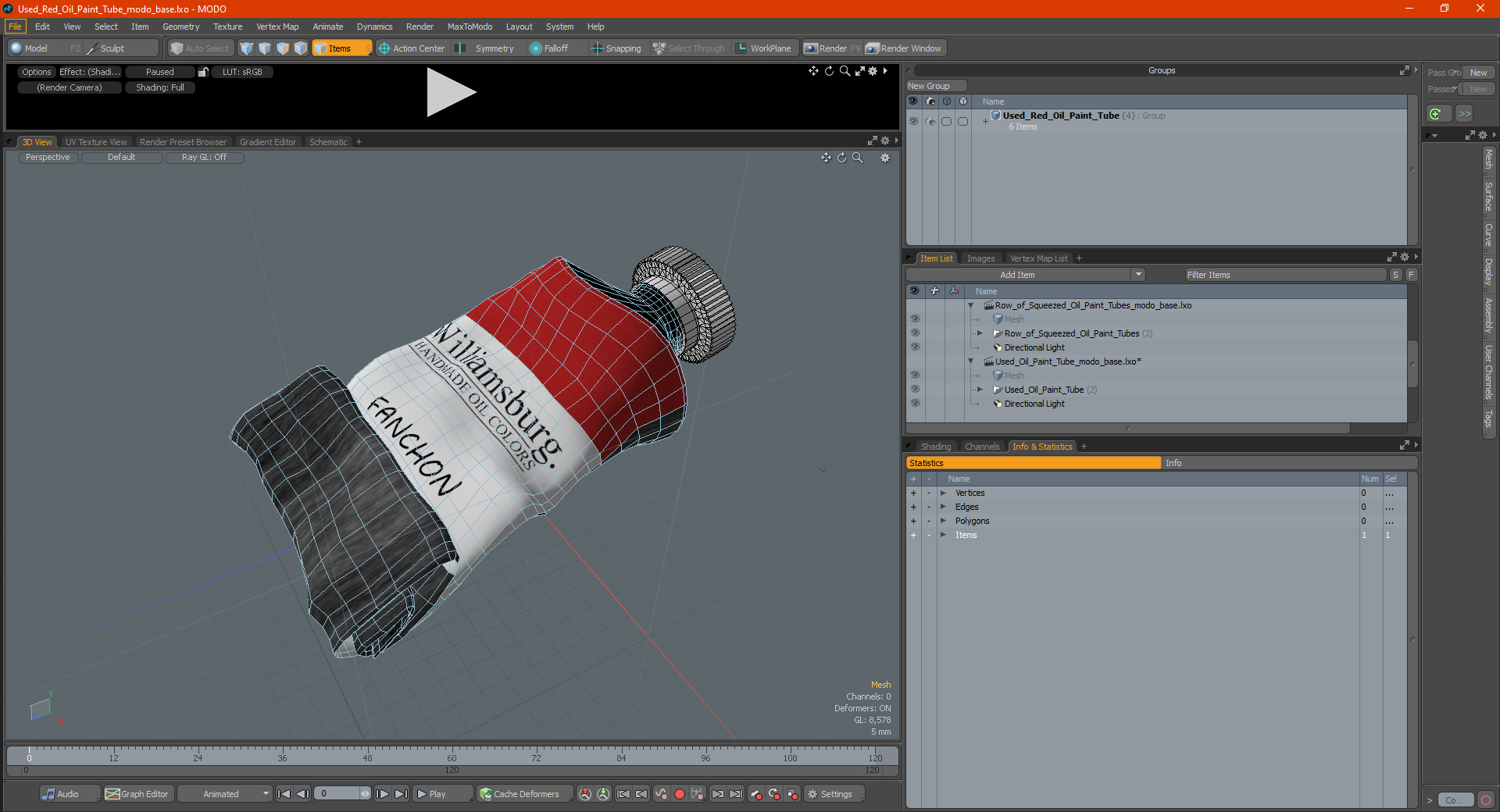
Task: Switch to Vertex Map List tab
Action: click(1038, 258)
